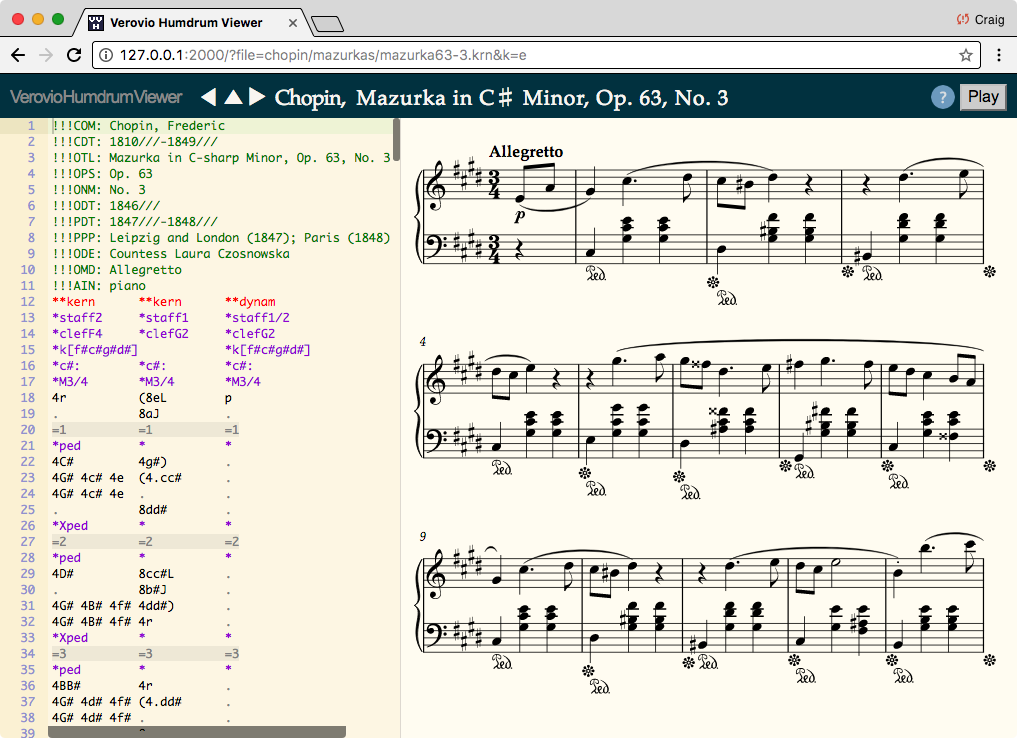Viewport: 1017px width, 738px height.
Task: Reload the page
Action: 74,55
